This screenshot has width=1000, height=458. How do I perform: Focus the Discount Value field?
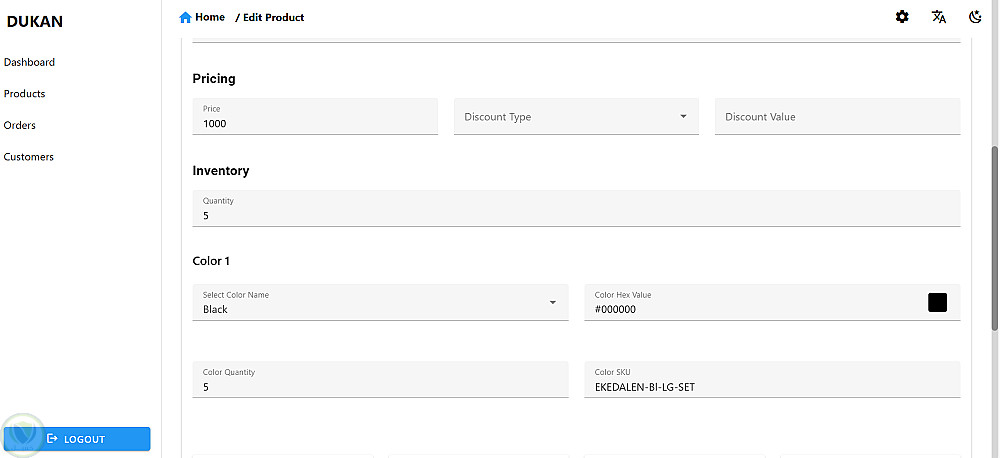point(837,117)
